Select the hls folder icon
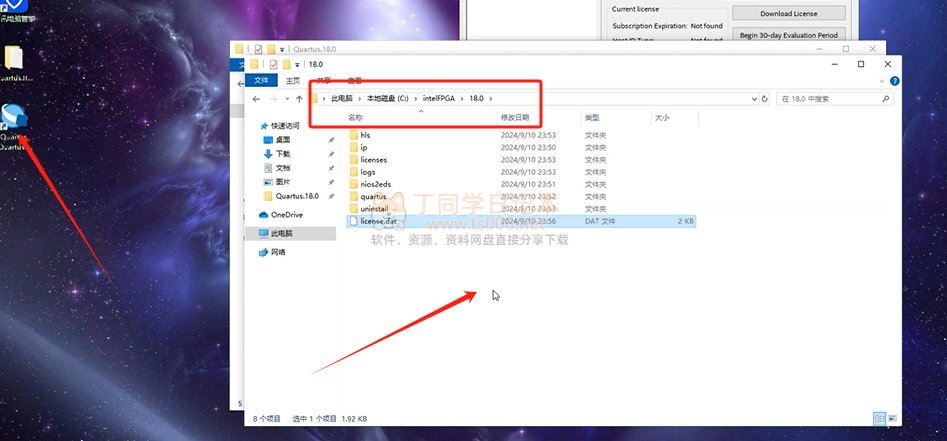 pos(354,135)
